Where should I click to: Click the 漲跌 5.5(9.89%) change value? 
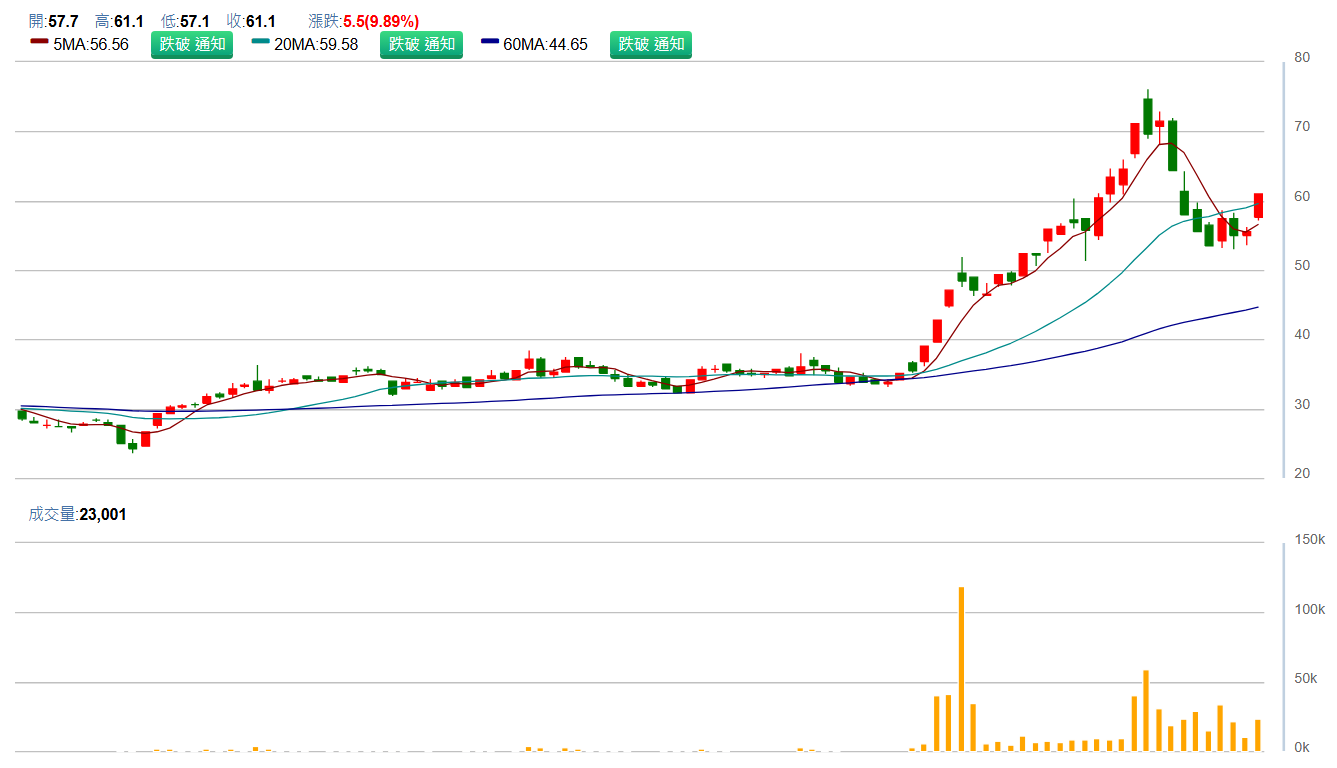(381, 21)
